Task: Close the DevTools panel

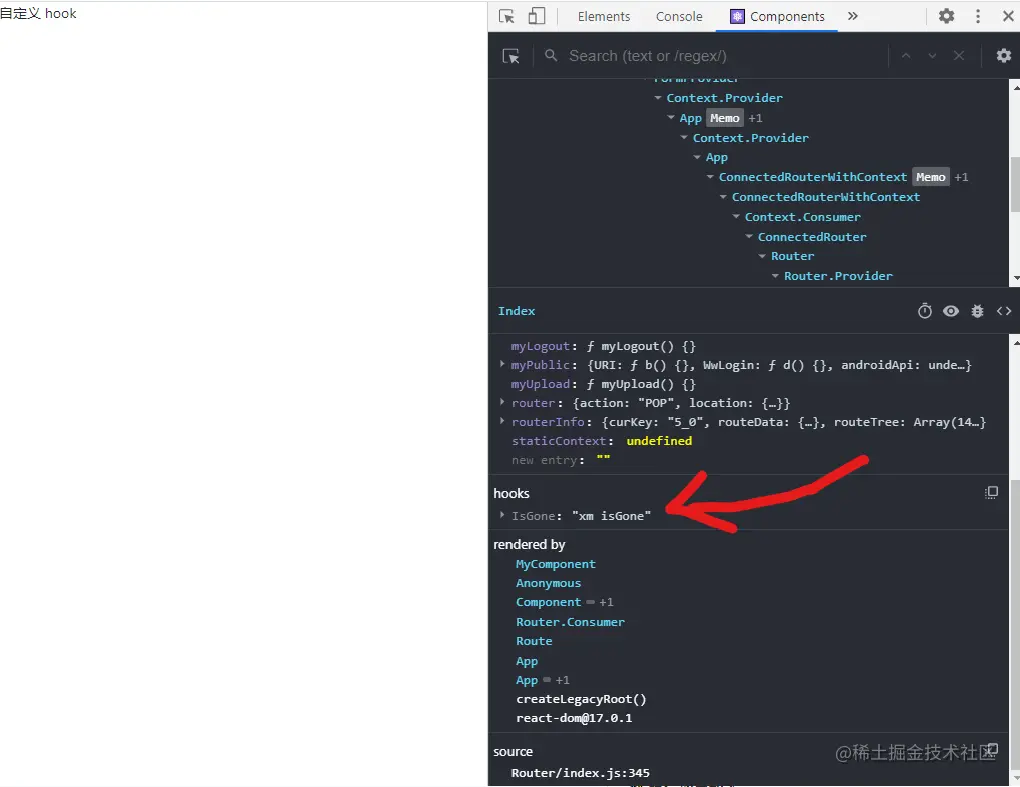Action: (1008, 16)
